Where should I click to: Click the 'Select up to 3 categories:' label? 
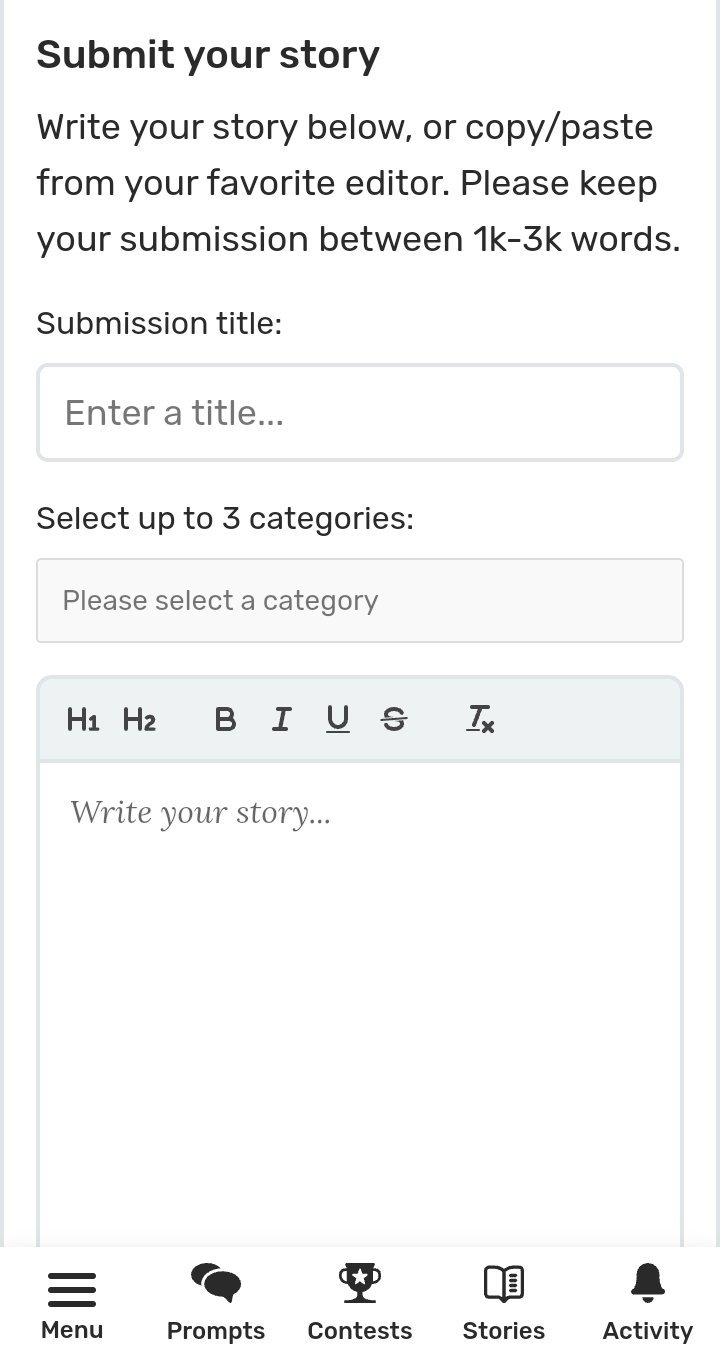pos(225,518)
